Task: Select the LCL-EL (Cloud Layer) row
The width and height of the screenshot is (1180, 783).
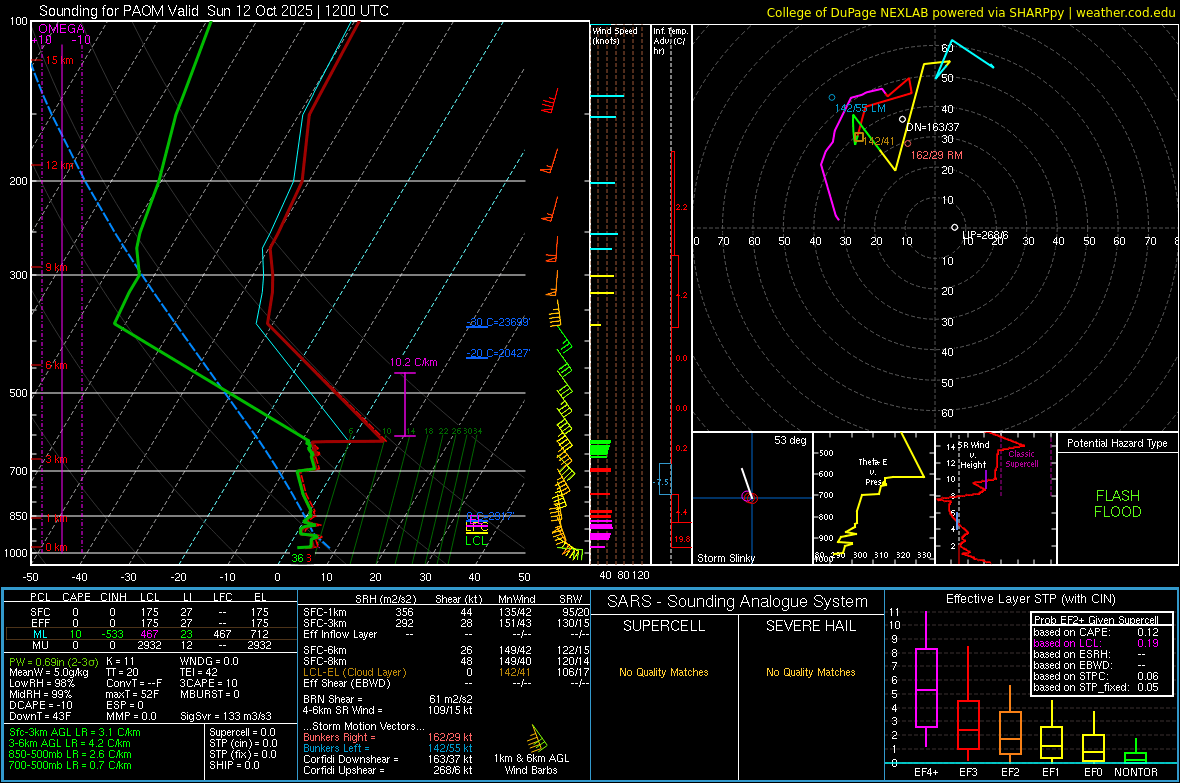Action: click(446, 672)
